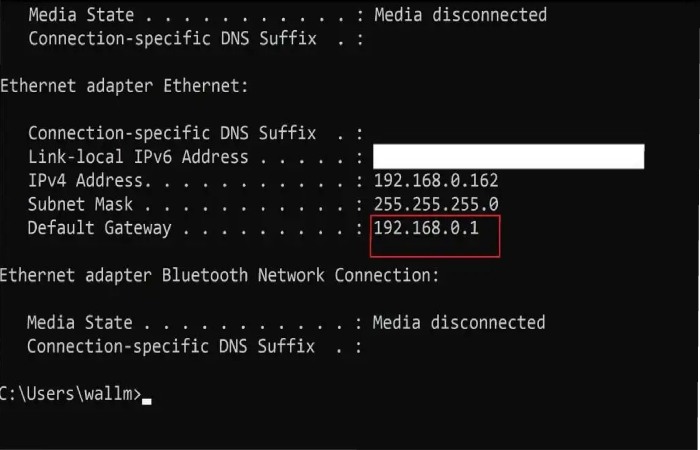Click the blinking cursor at the prompt
The width and height of the screenshot is (700, 450).
click(146, 401)
